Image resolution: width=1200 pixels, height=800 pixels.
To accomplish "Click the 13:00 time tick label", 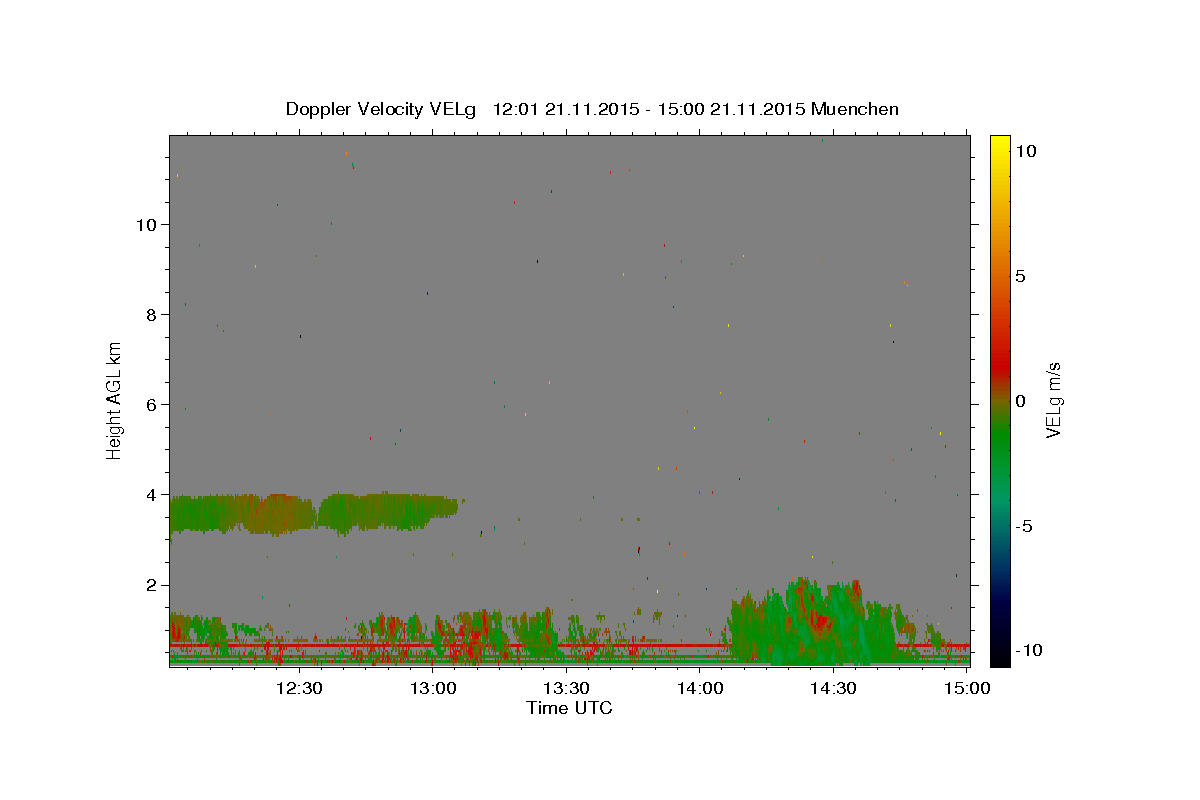I will tap(432, 687).
